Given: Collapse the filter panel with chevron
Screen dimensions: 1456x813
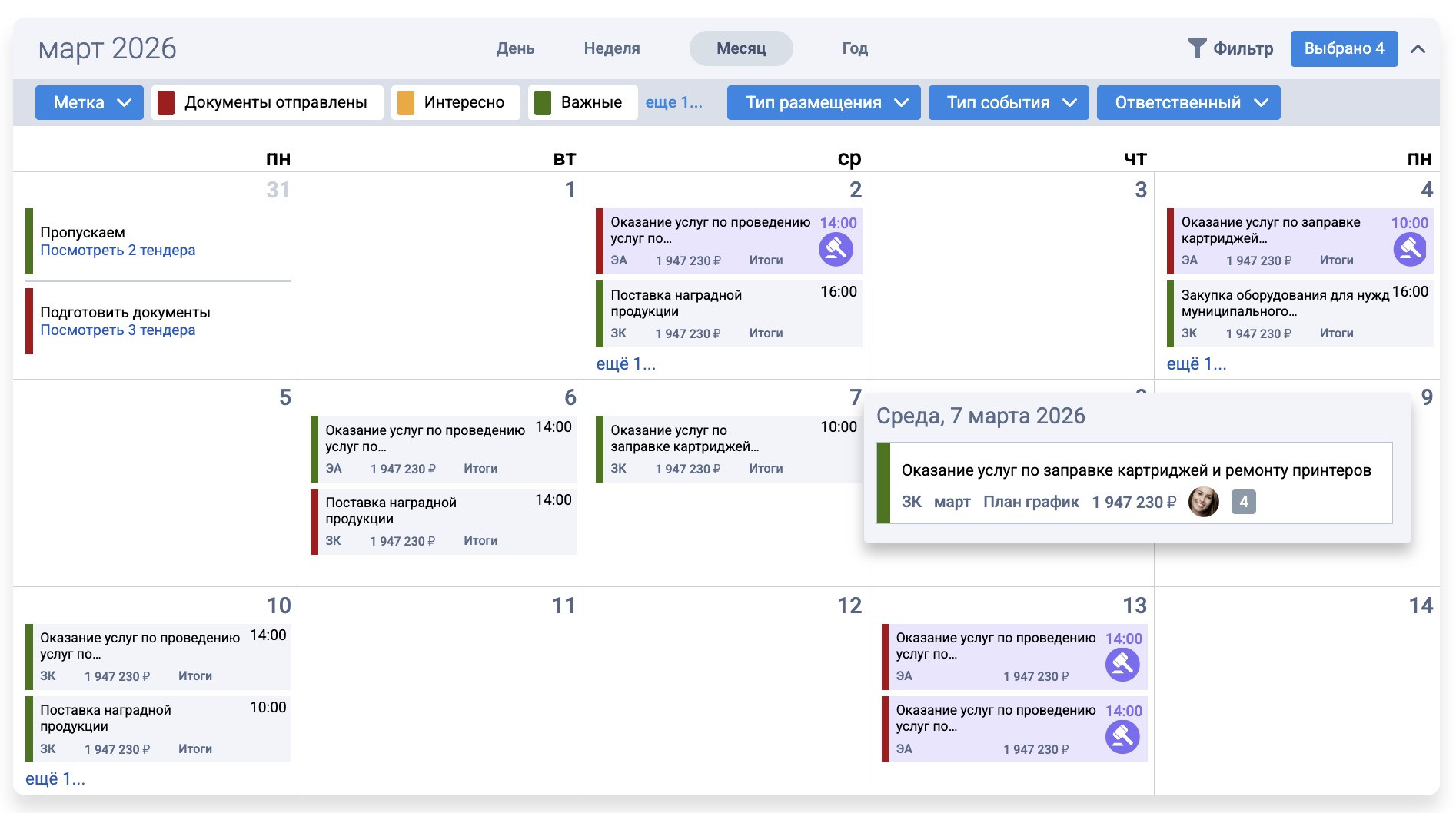Looking at the screenshot, I should [1418, 49].
